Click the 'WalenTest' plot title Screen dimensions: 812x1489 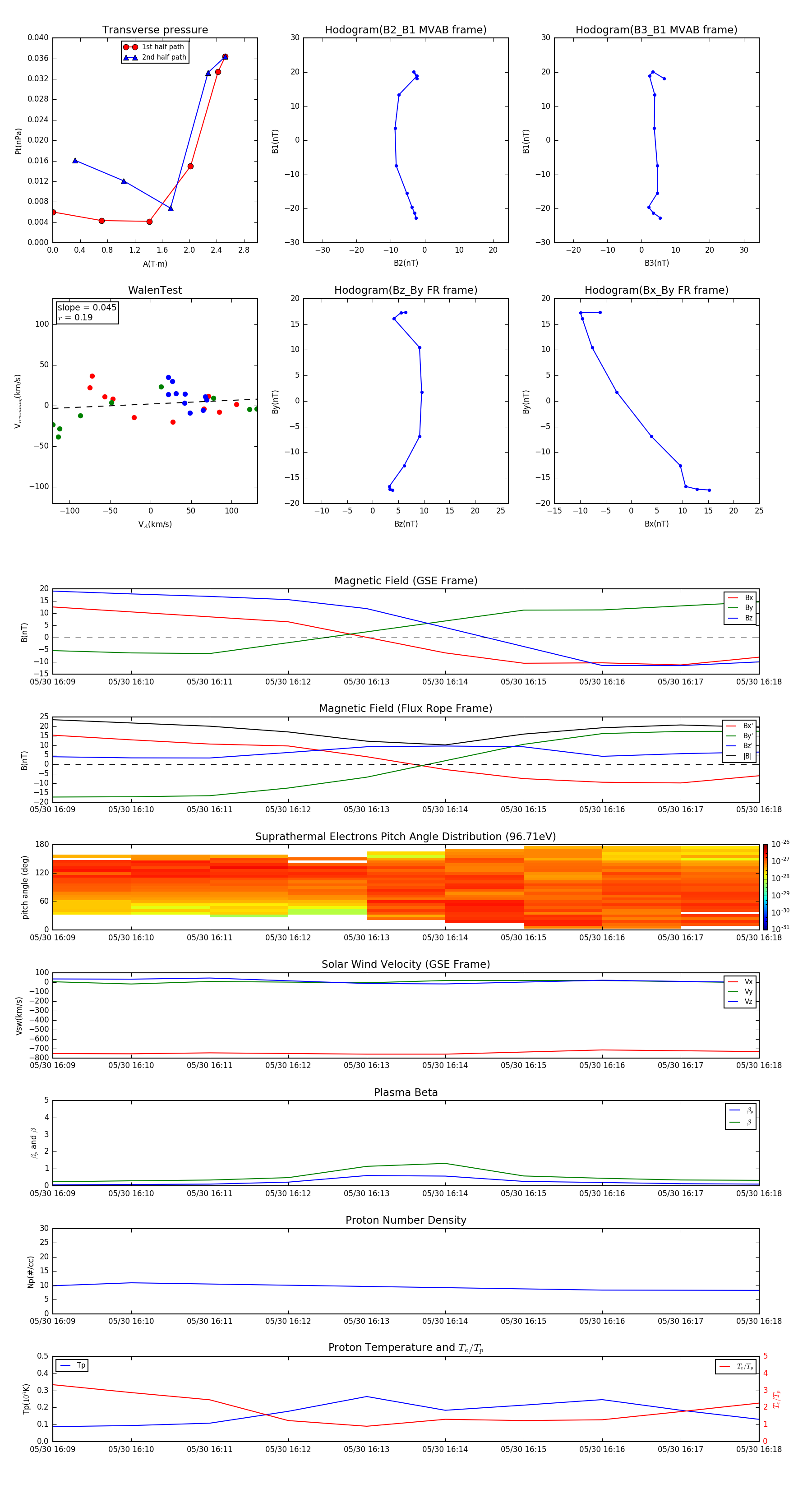pyautogui.click(x=155, y=290)
